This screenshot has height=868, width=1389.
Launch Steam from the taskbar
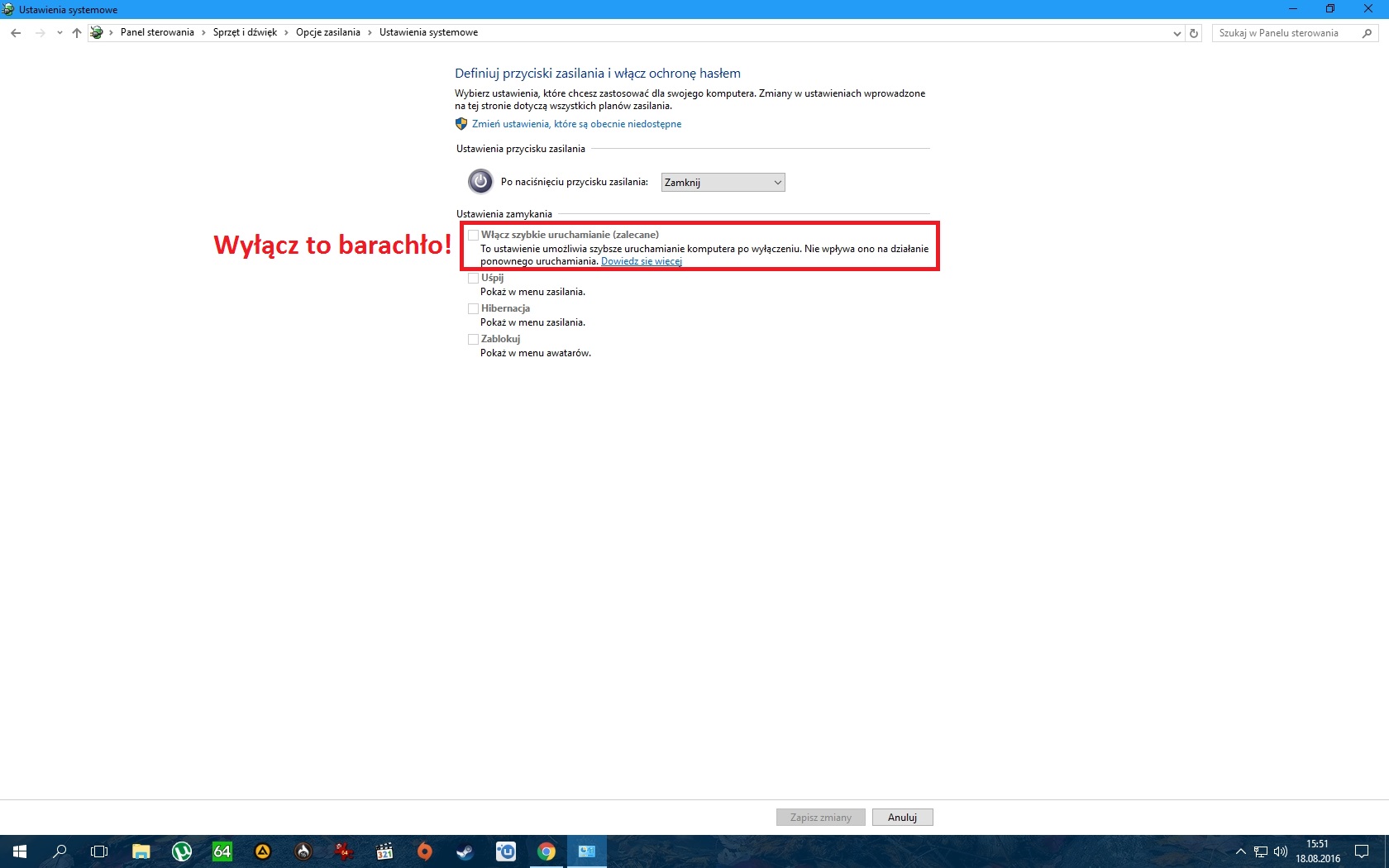pyautogui.click(x=465, y=851)
